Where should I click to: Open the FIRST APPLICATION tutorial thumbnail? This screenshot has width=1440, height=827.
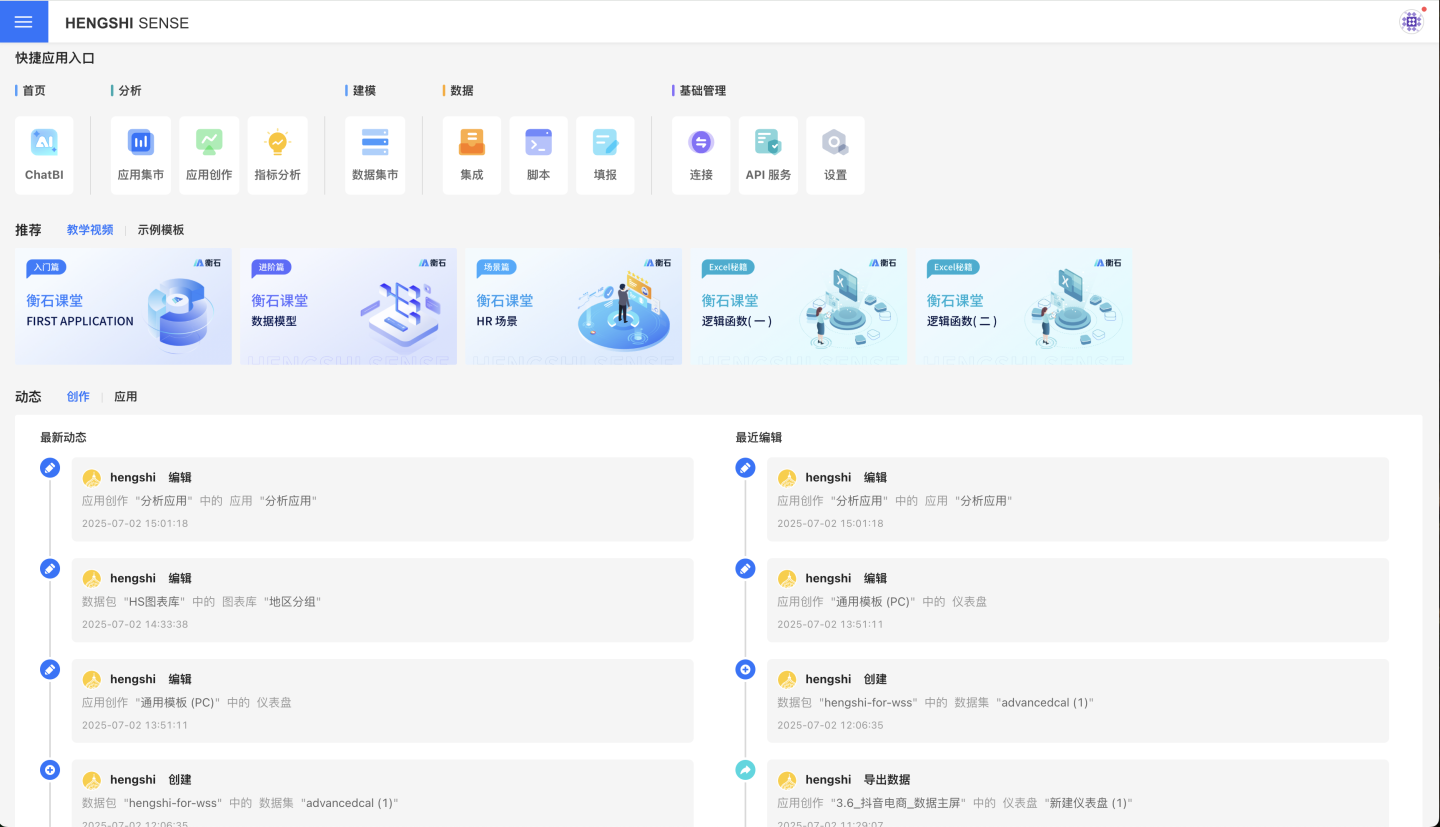tap(123, 306)
